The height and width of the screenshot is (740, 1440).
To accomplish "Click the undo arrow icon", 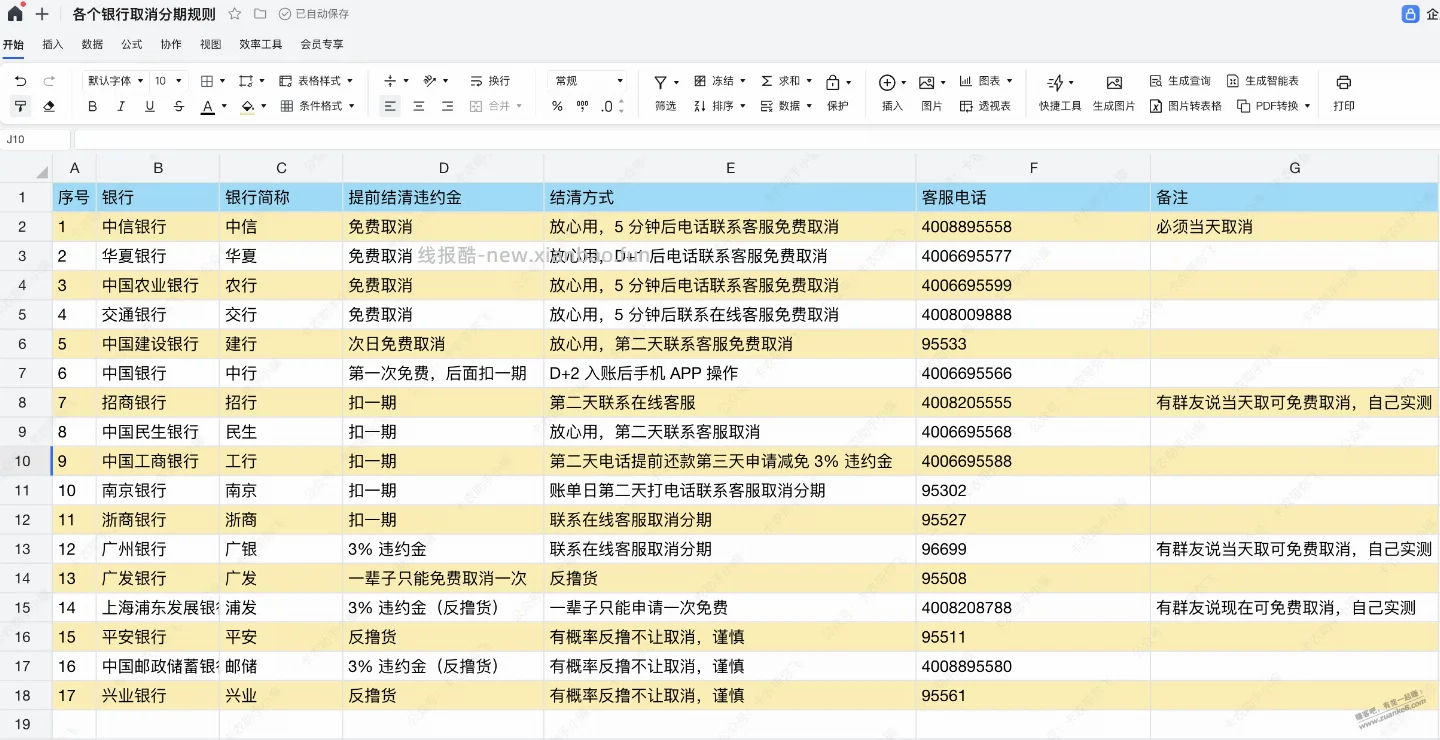I will point(21,81).
